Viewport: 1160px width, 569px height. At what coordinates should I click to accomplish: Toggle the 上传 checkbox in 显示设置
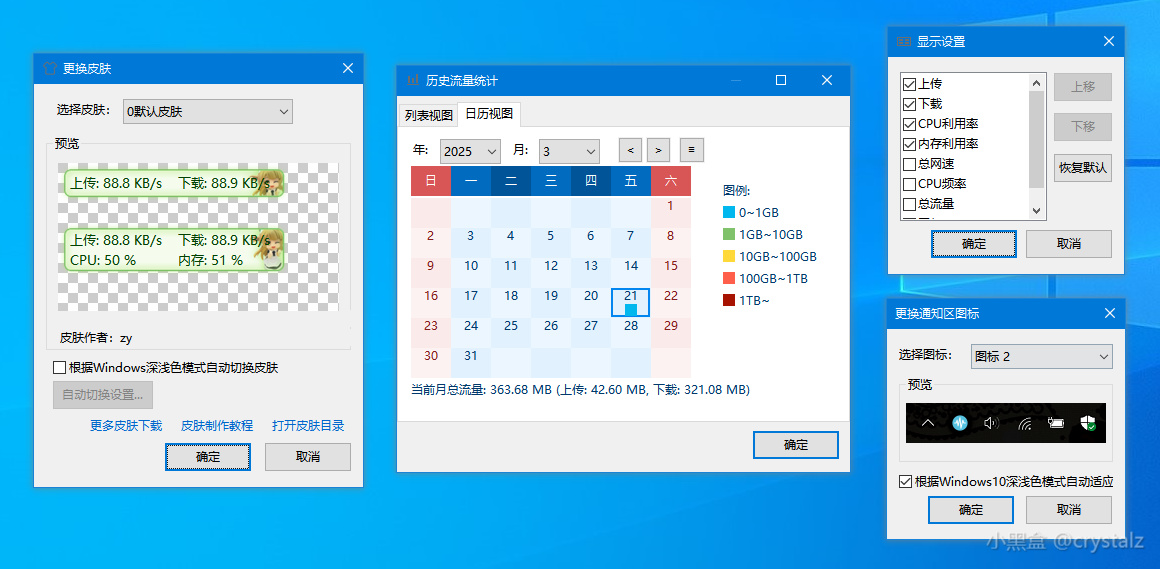pos(909,84)
